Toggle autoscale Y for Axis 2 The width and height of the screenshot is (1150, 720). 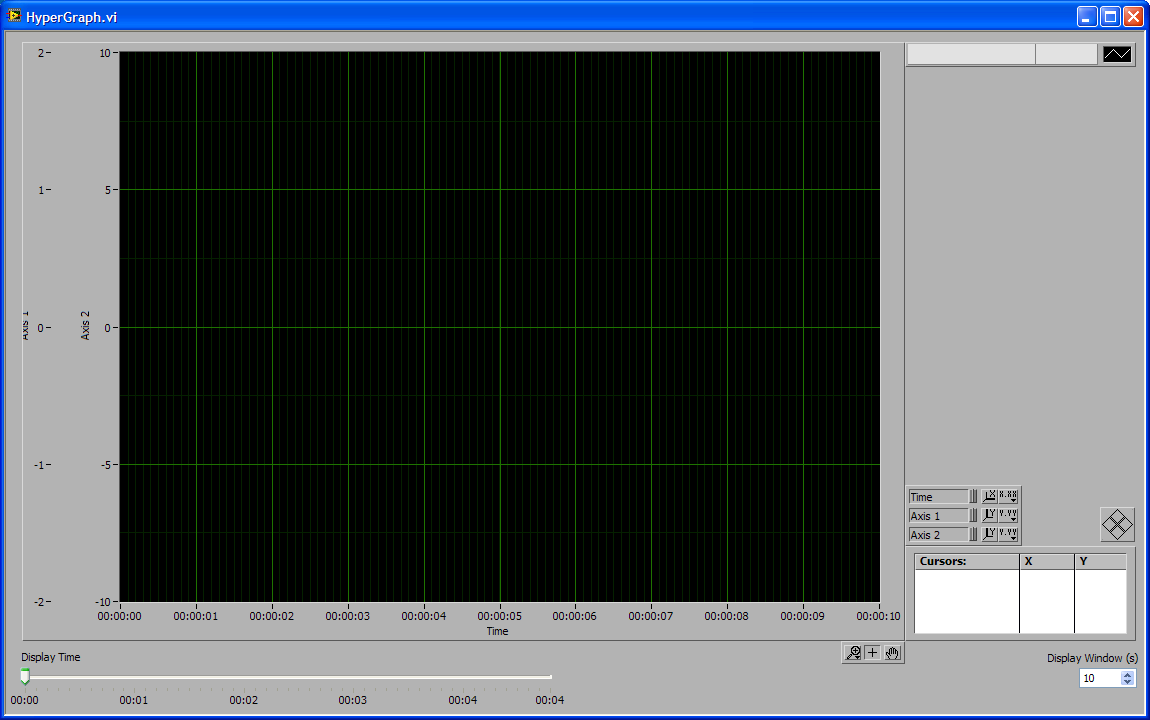pos(989,535)
